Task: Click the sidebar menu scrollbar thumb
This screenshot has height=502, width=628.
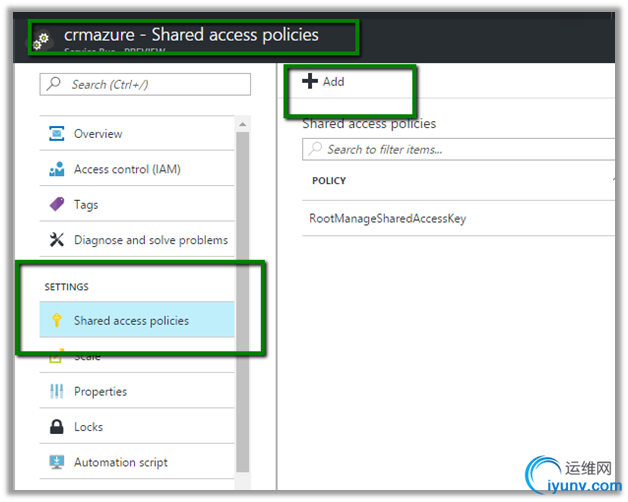Action: click(x=243, y=302)
